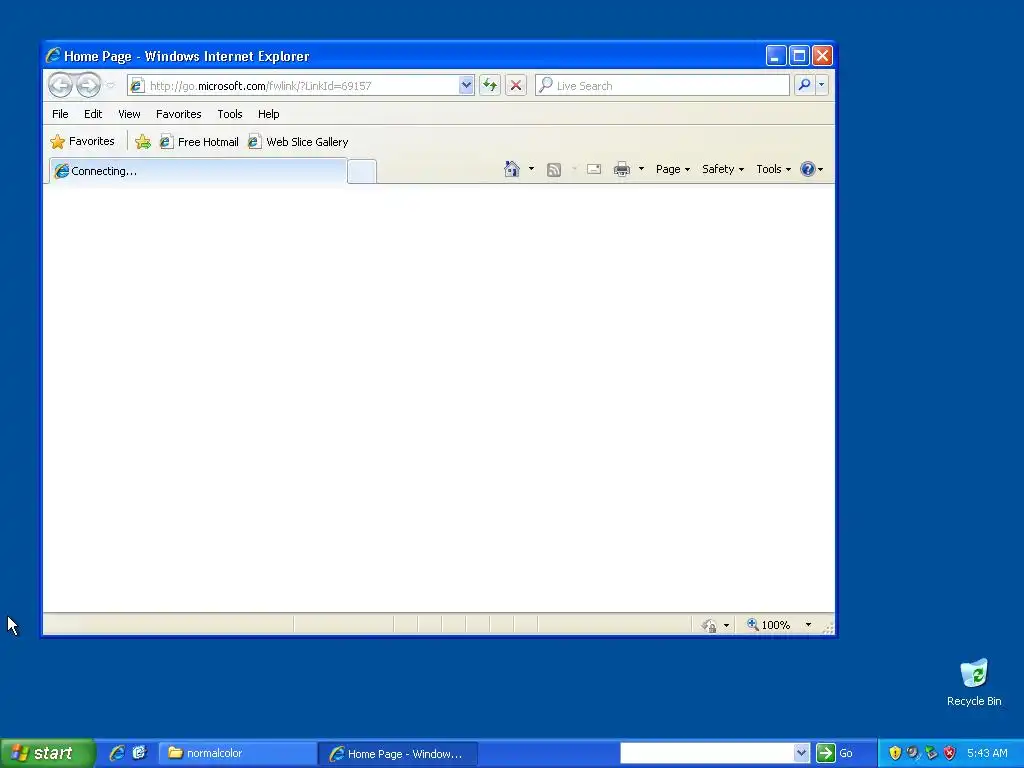The height and width of the screenshot is (768, 1024).
Task: Click the Home Page taskbar button
Action: click(398, 754)
